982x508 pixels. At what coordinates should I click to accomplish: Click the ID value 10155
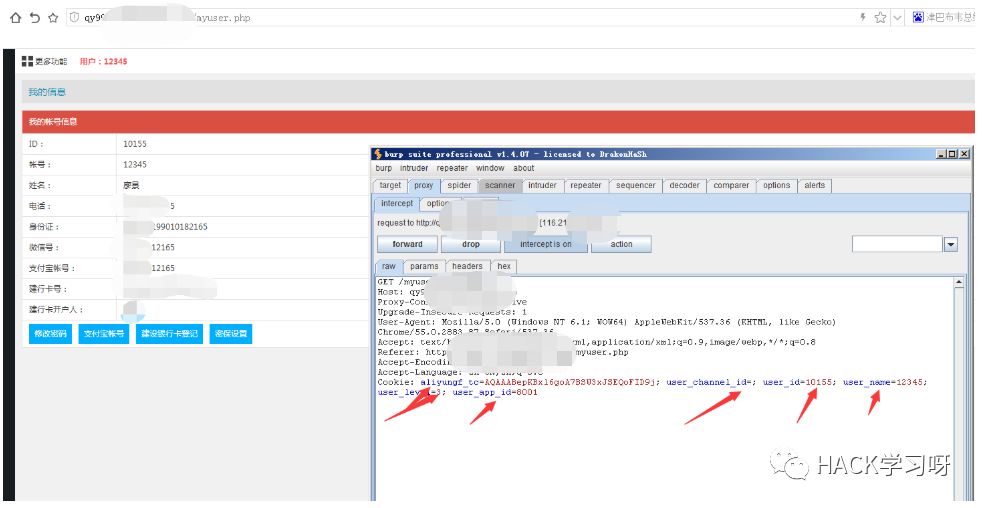(x=135, y=144)
